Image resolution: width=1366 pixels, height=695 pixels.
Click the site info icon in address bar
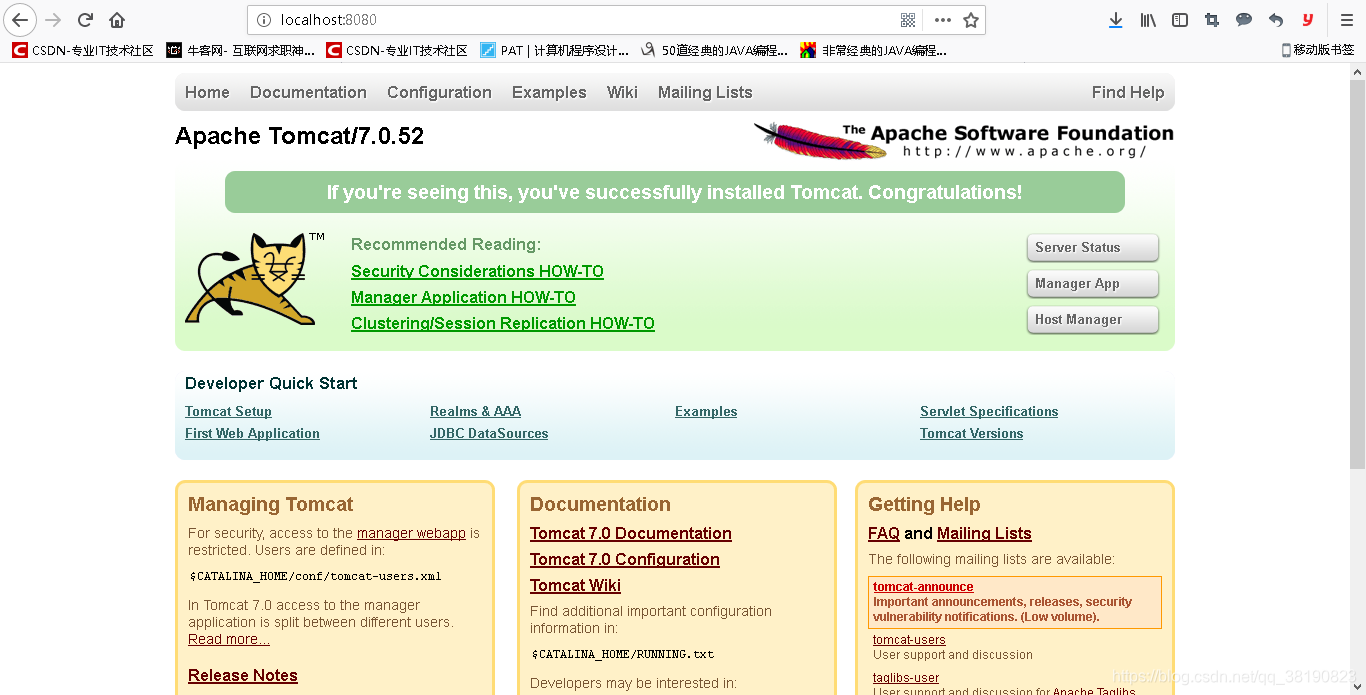(264, 20)
